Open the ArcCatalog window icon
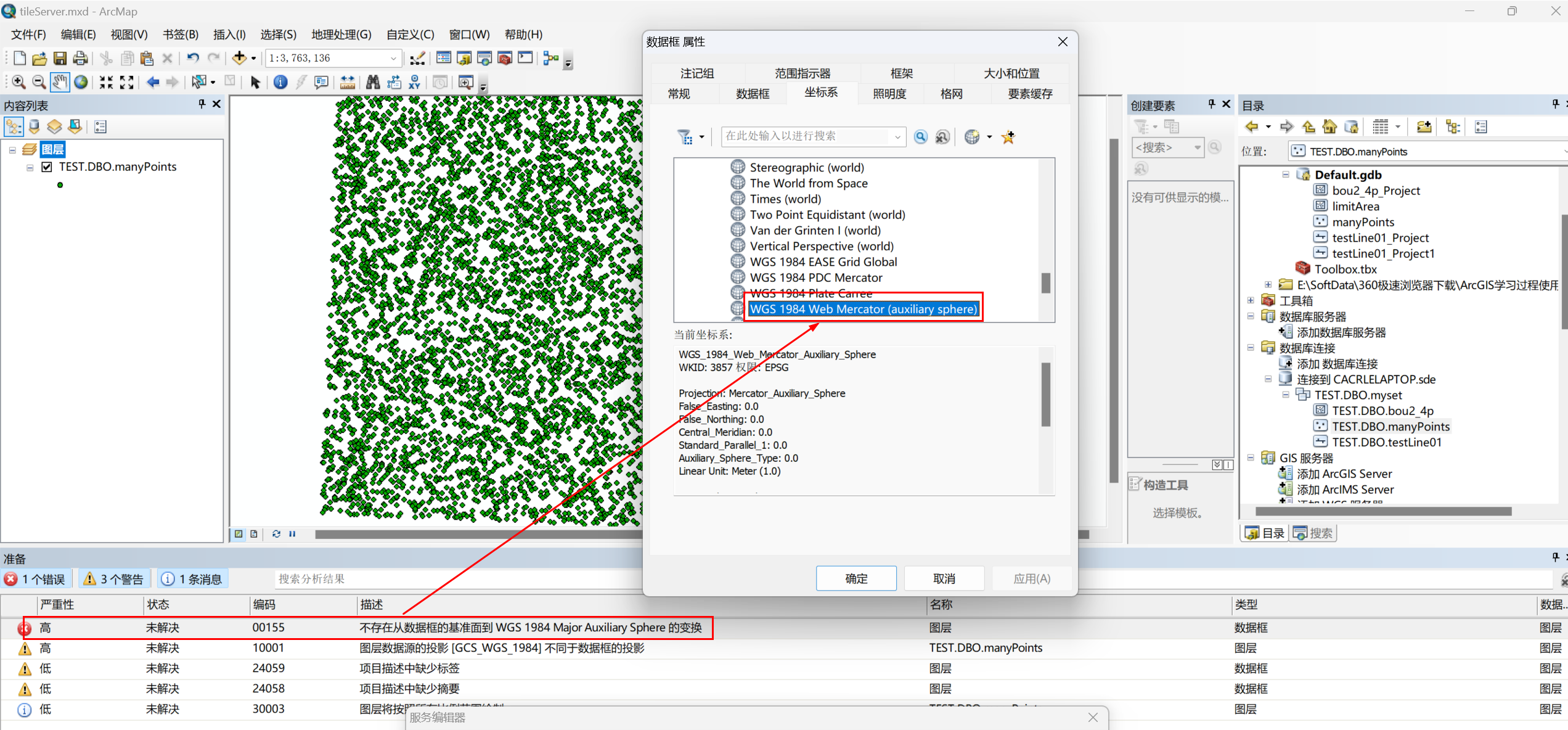The width and height of the screenshot is (1568, 730). coord(464,57)
